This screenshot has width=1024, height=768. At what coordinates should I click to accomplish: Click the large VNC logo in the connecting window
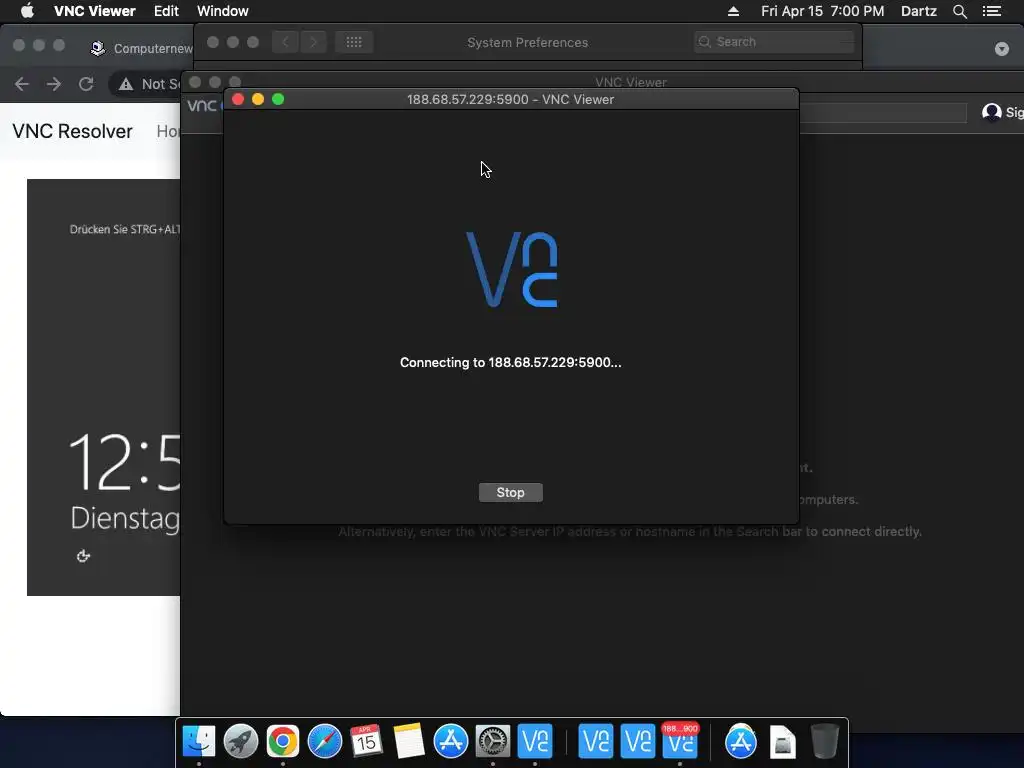[x=511, y=269]
